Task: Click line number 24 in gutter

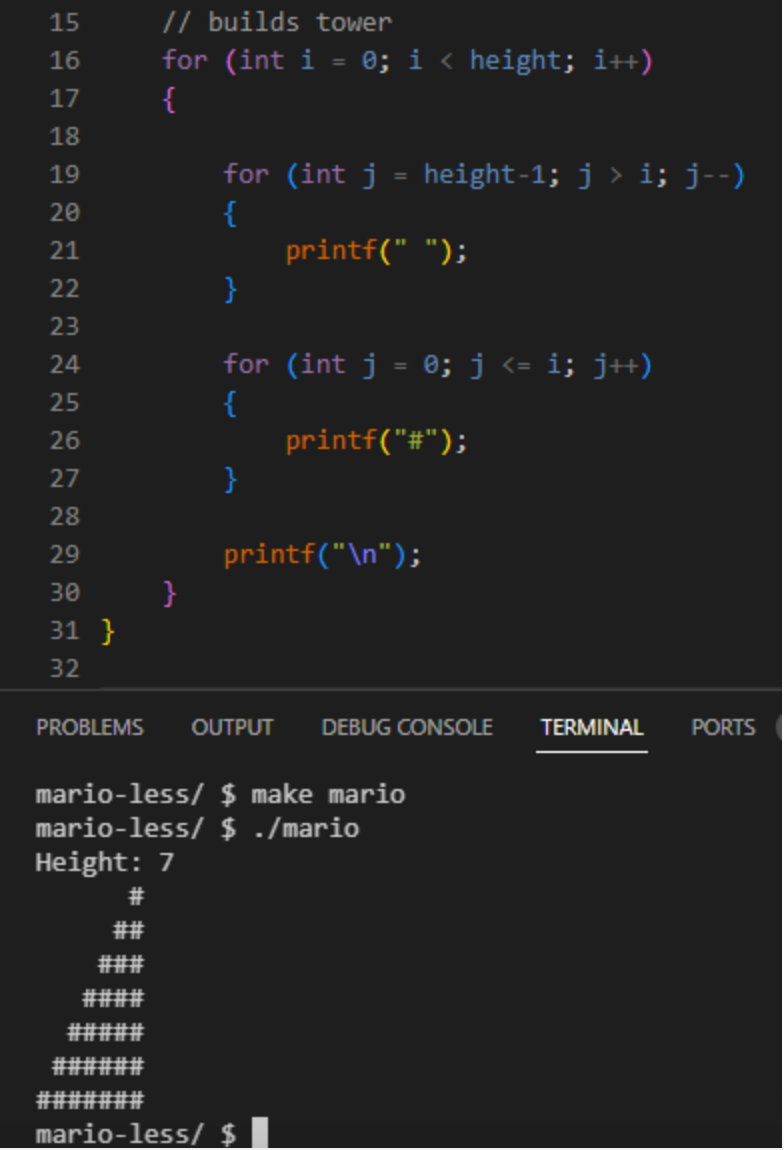Action: 65,365
